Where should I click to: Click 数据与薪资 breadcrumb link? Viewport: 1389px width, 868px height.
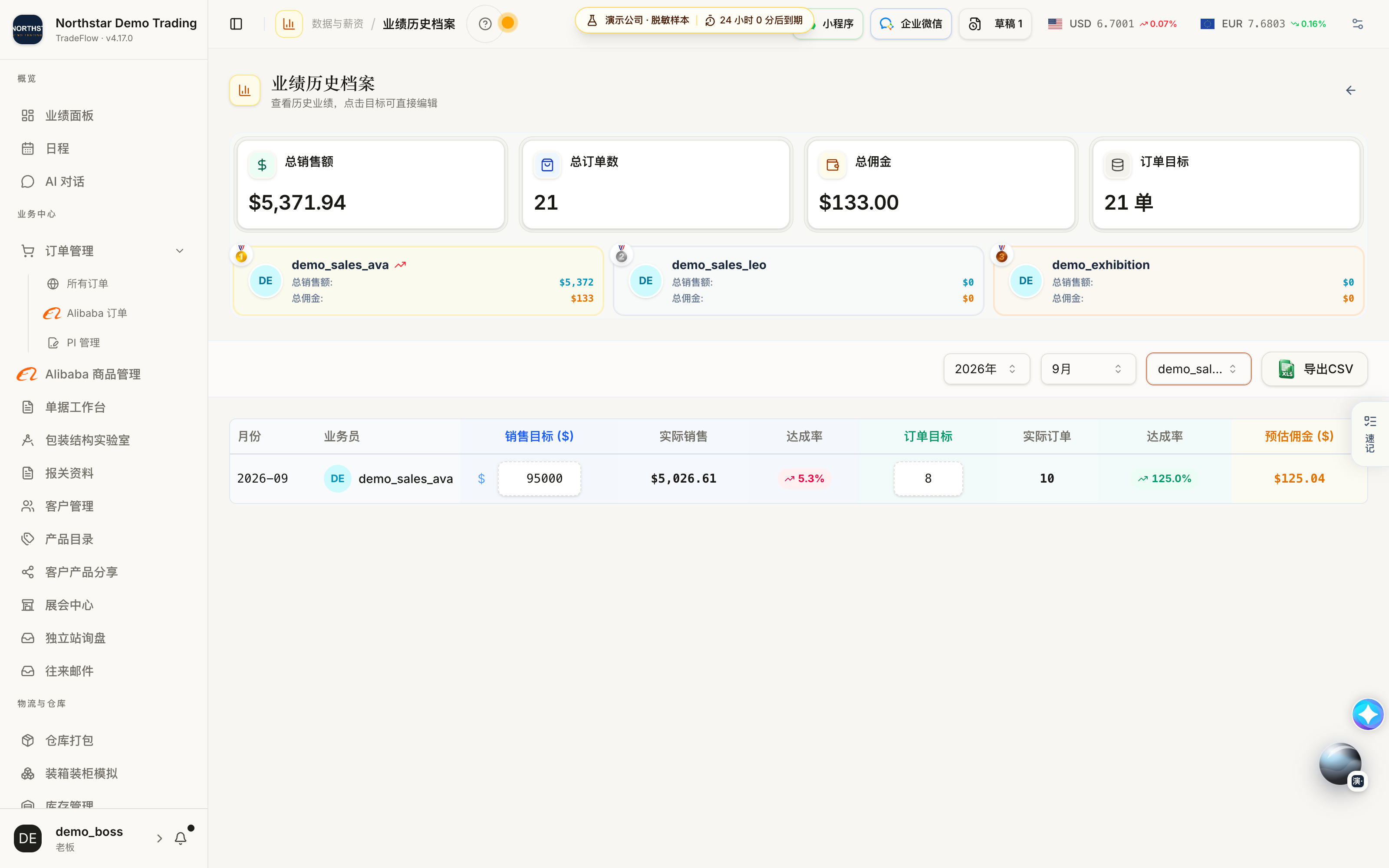coord(338,23)
